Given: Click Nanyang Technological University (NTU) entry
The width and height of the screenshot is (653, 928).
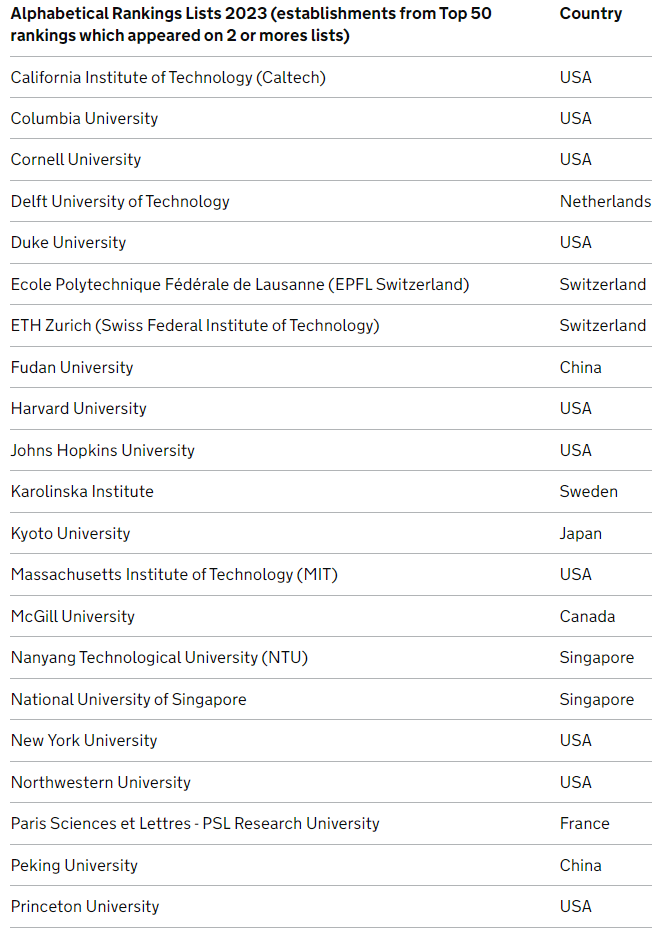Looking at the screenshot, I should pos(159,658).
